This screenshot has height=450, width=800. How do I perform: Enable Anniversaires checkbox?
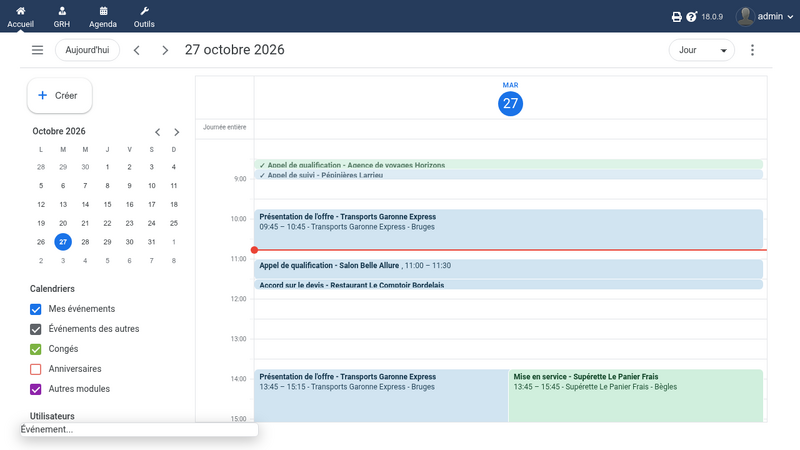(36, 369)
